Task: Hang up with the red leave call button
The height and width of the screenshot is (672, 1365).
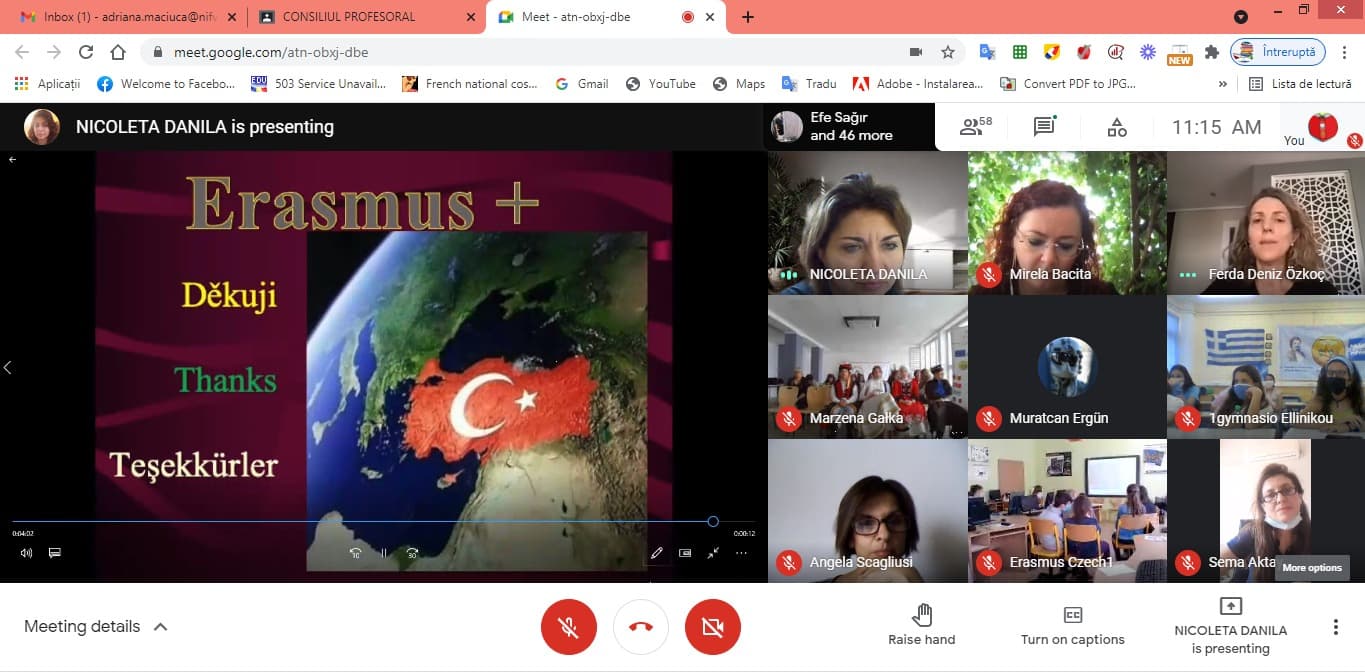Action: pos(641,627)
